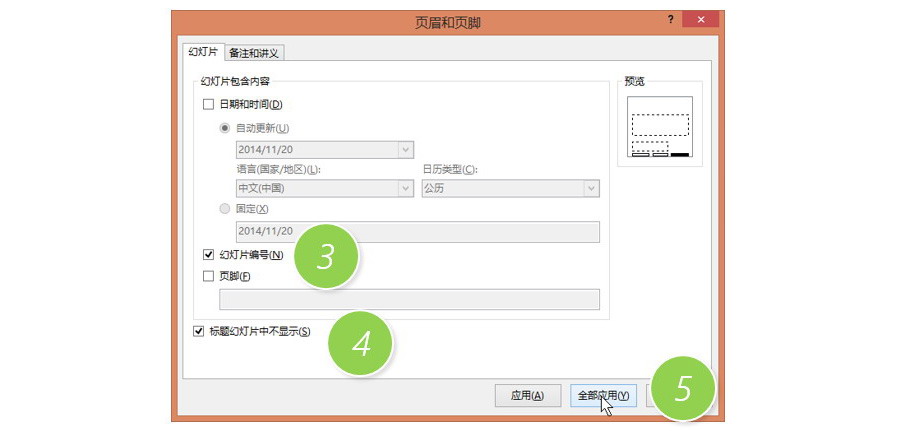This screenshot has width=900, height=431.
Task: Click the footer text input field
Action: (409, 300)
